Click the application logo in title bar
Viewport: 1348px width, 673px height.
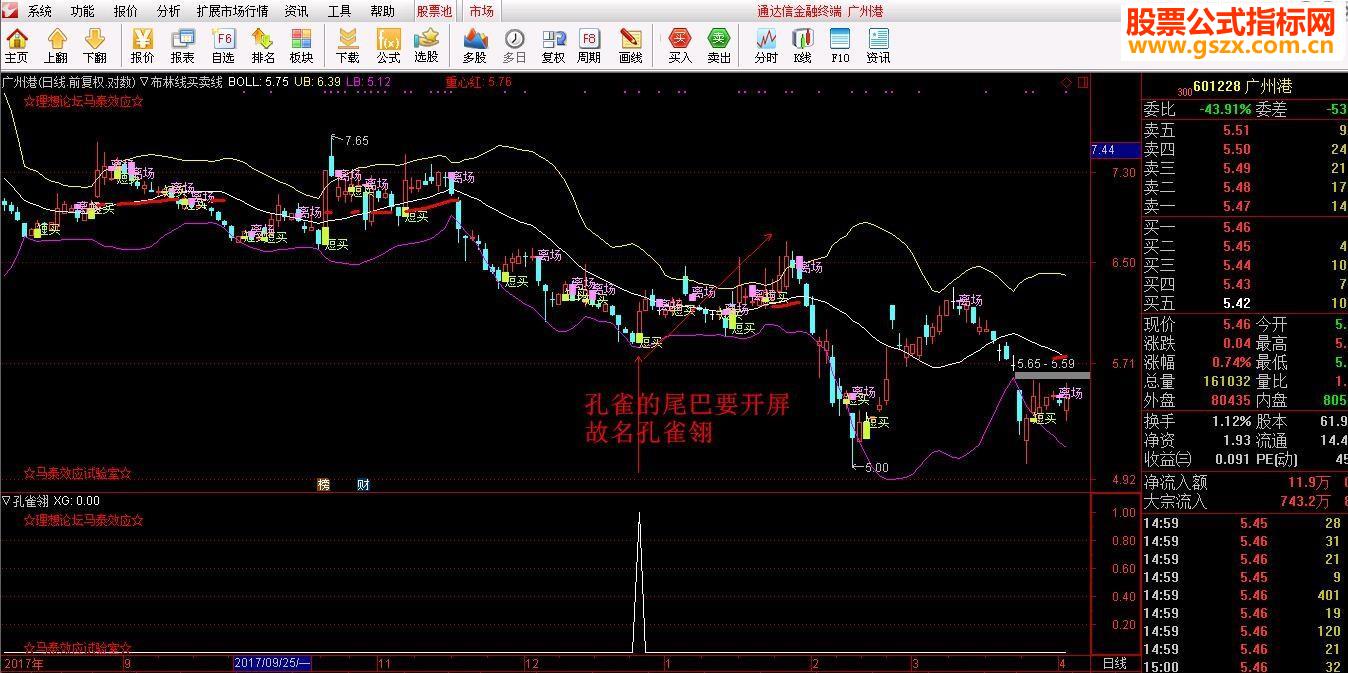coord(10,11)
